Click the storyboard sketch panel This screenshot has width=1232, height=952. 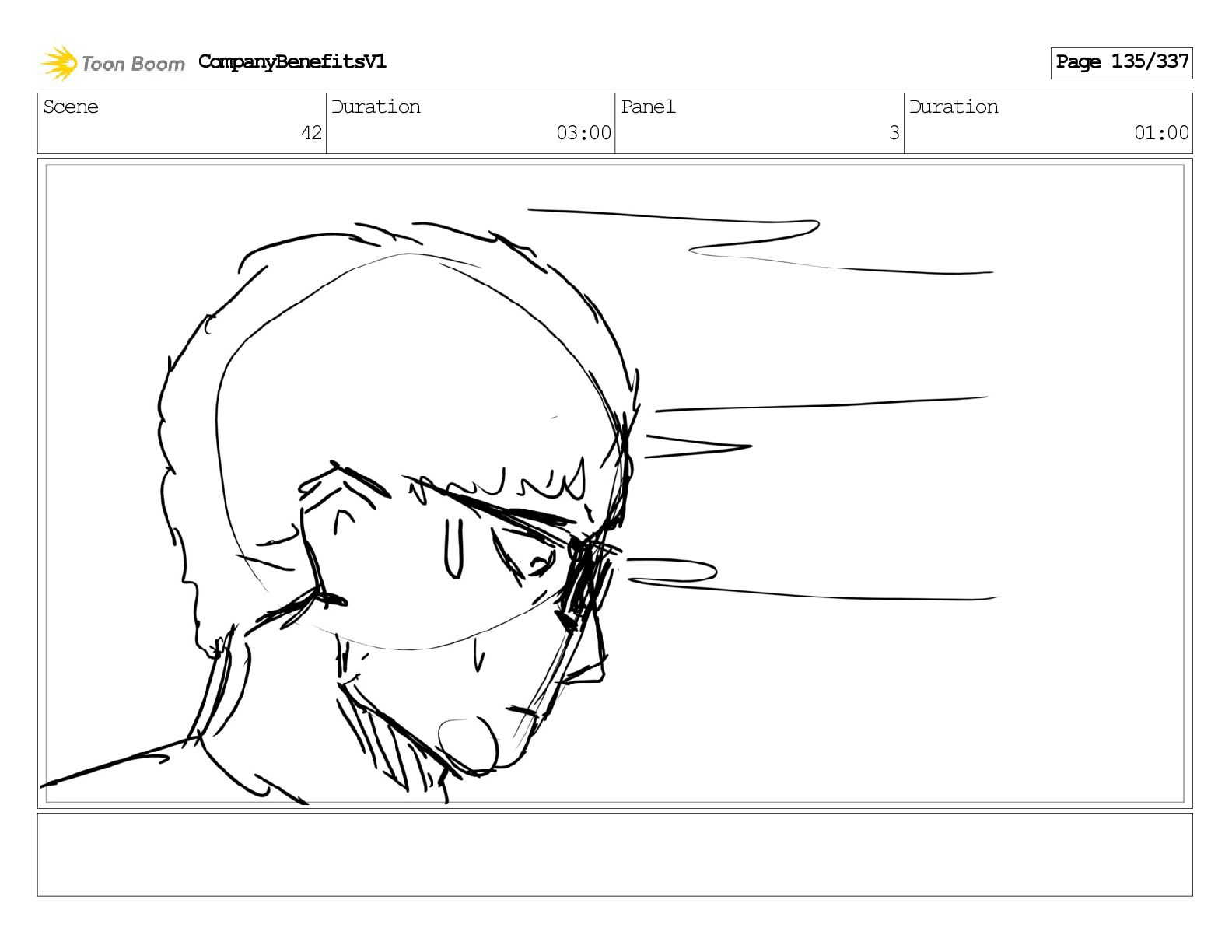614,483
